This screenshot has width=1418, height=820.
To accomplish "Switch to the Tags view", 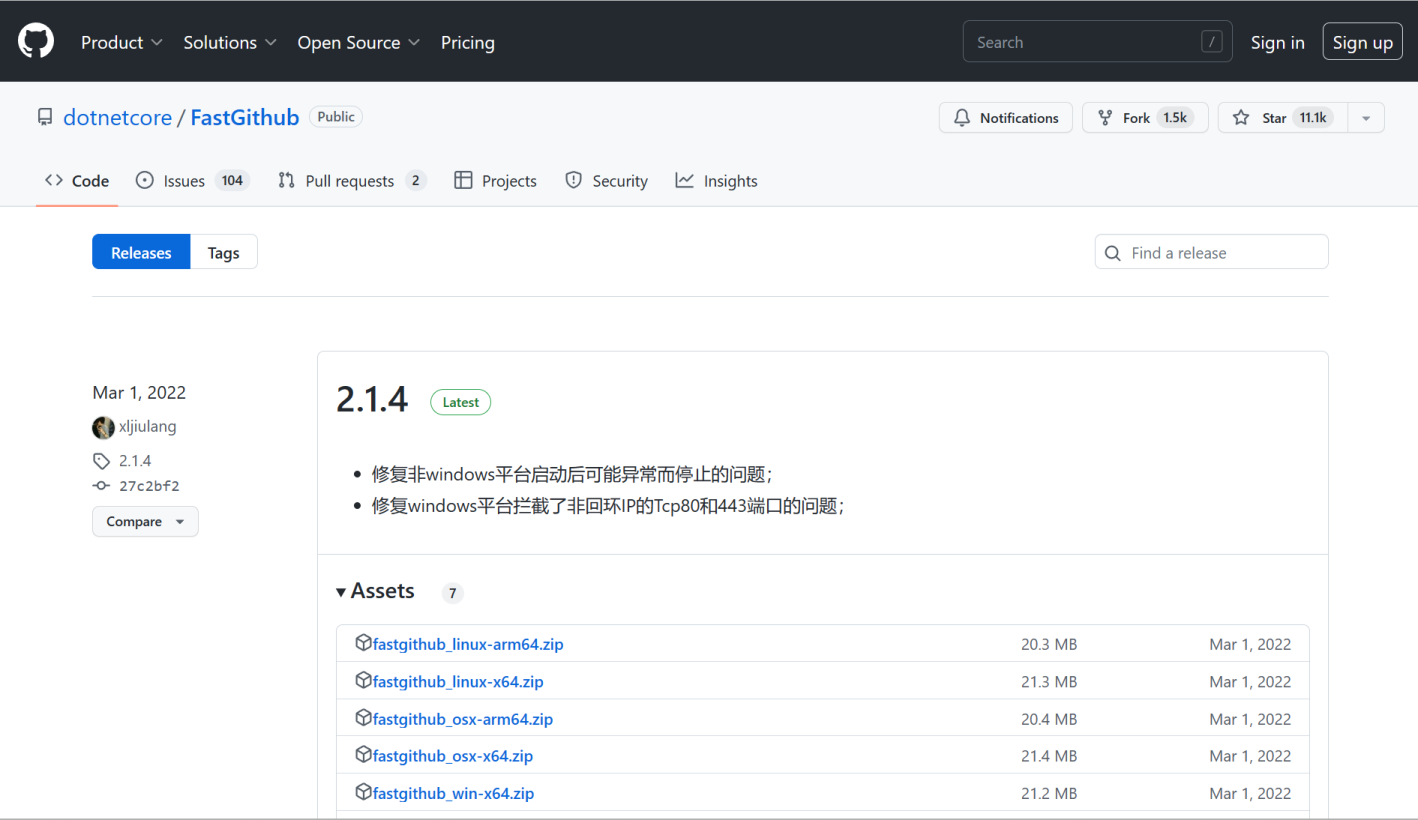I will (x=223, y=252).
